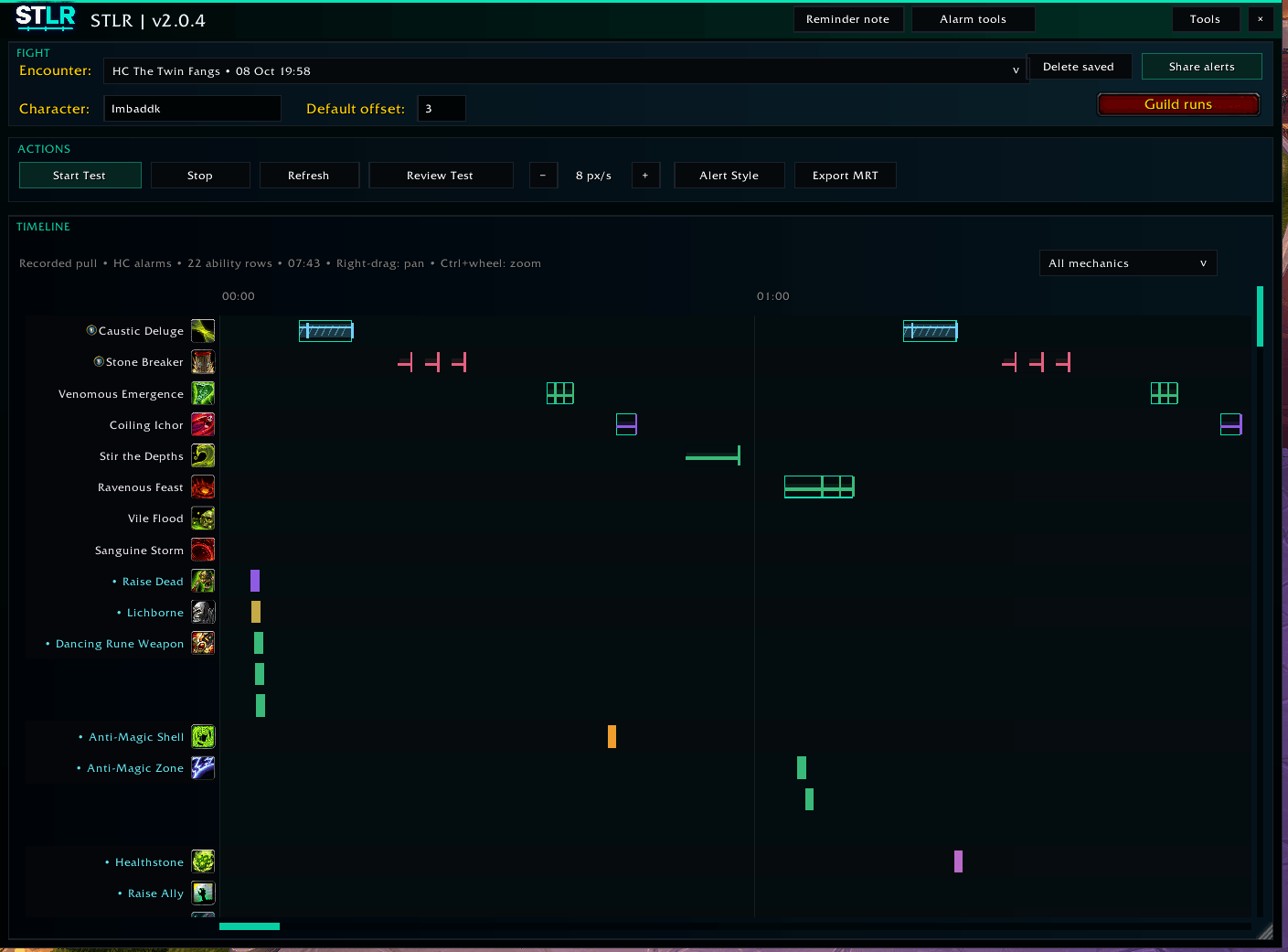
Task: Select first Caustic Deluge cast bar
Action: 325,331
